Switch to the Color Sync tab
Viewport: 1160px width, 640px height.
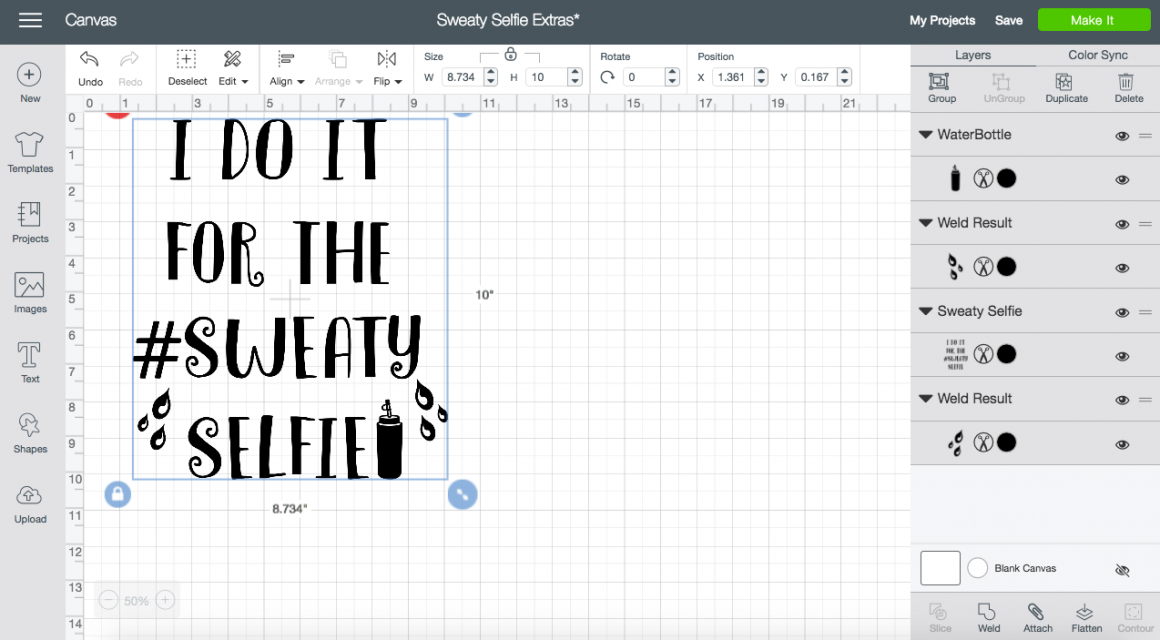pos(1097,55)
